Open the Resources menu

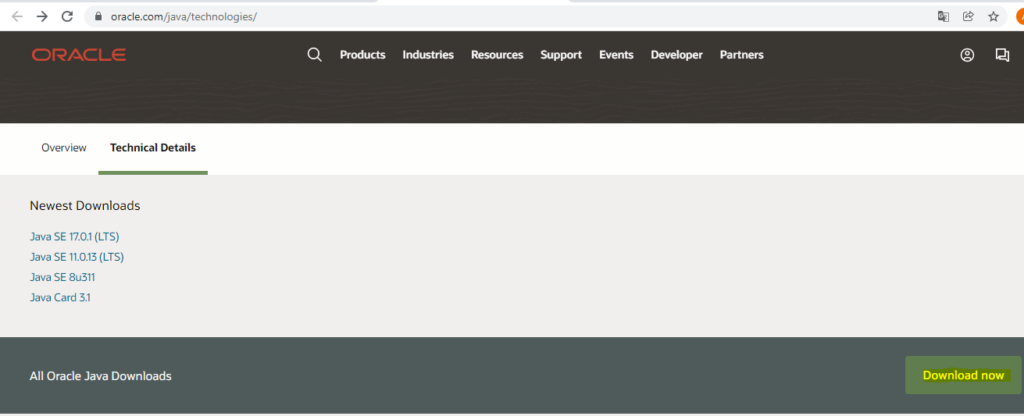[497, 55]
